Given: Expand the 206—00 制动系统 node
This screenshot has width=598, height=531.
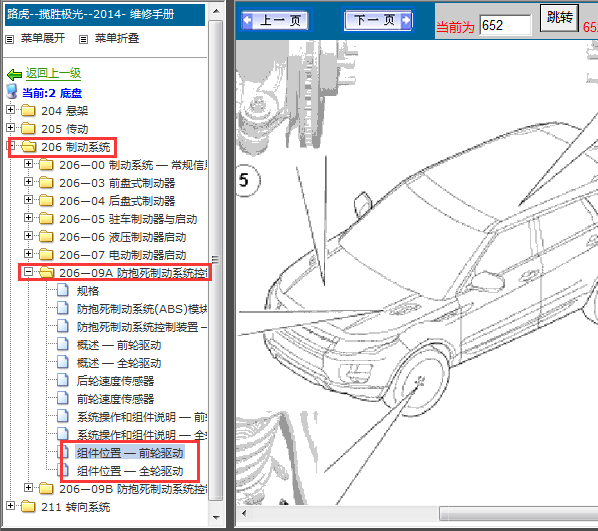Looking at the screenshot, I should coord(28,164).
